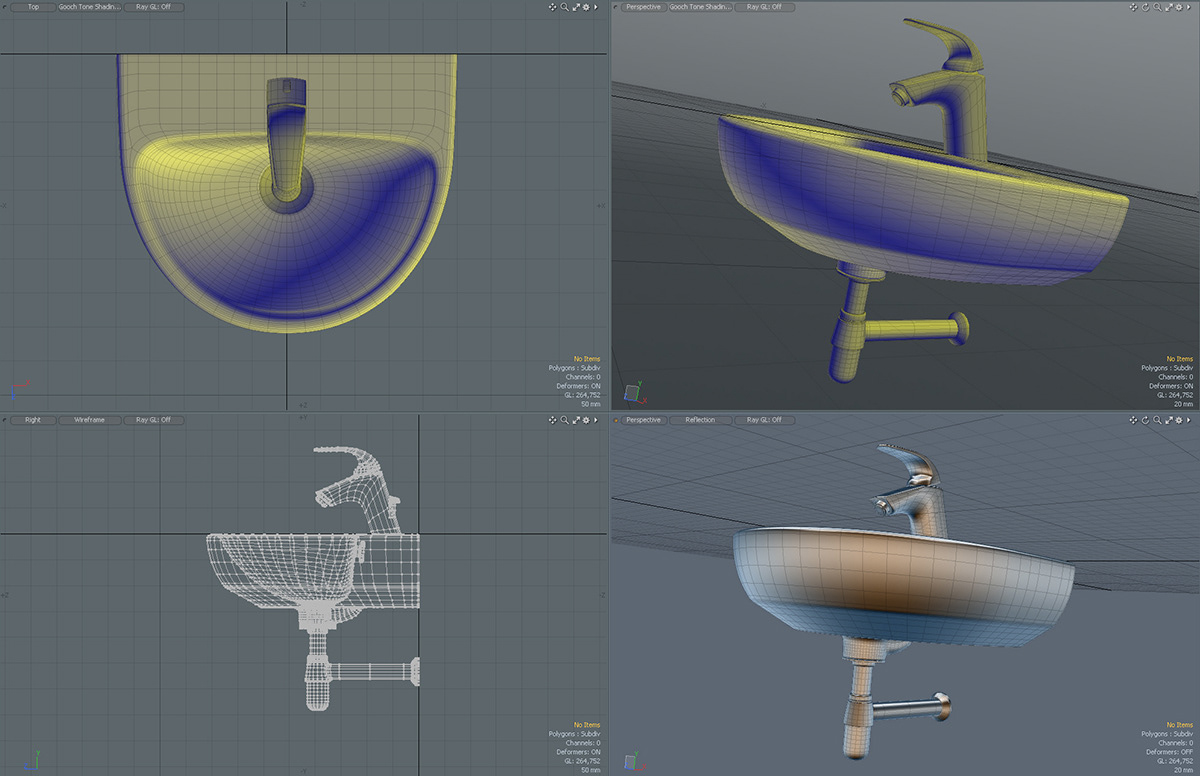The height and width of the screenshot is (776, 1200).
Task: Open Reflection shading style dropdown
Action: 700,420
